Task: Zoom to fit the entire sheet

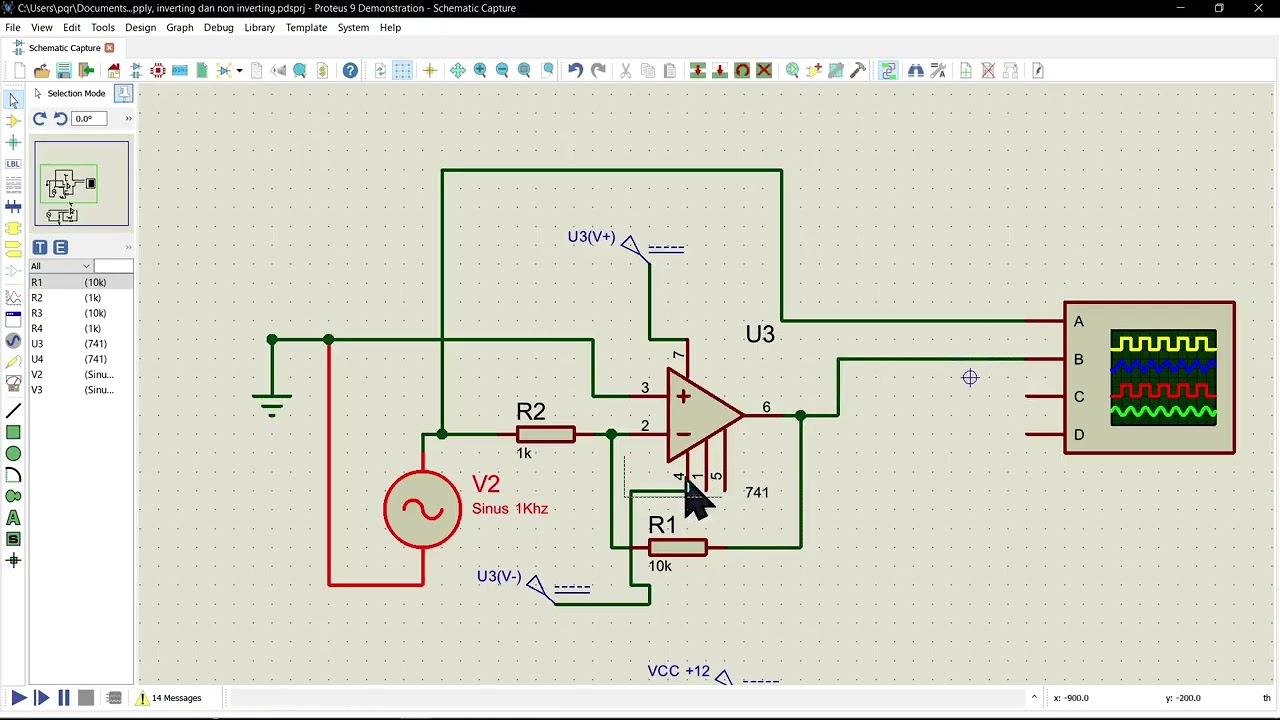Action: point(524,70)
